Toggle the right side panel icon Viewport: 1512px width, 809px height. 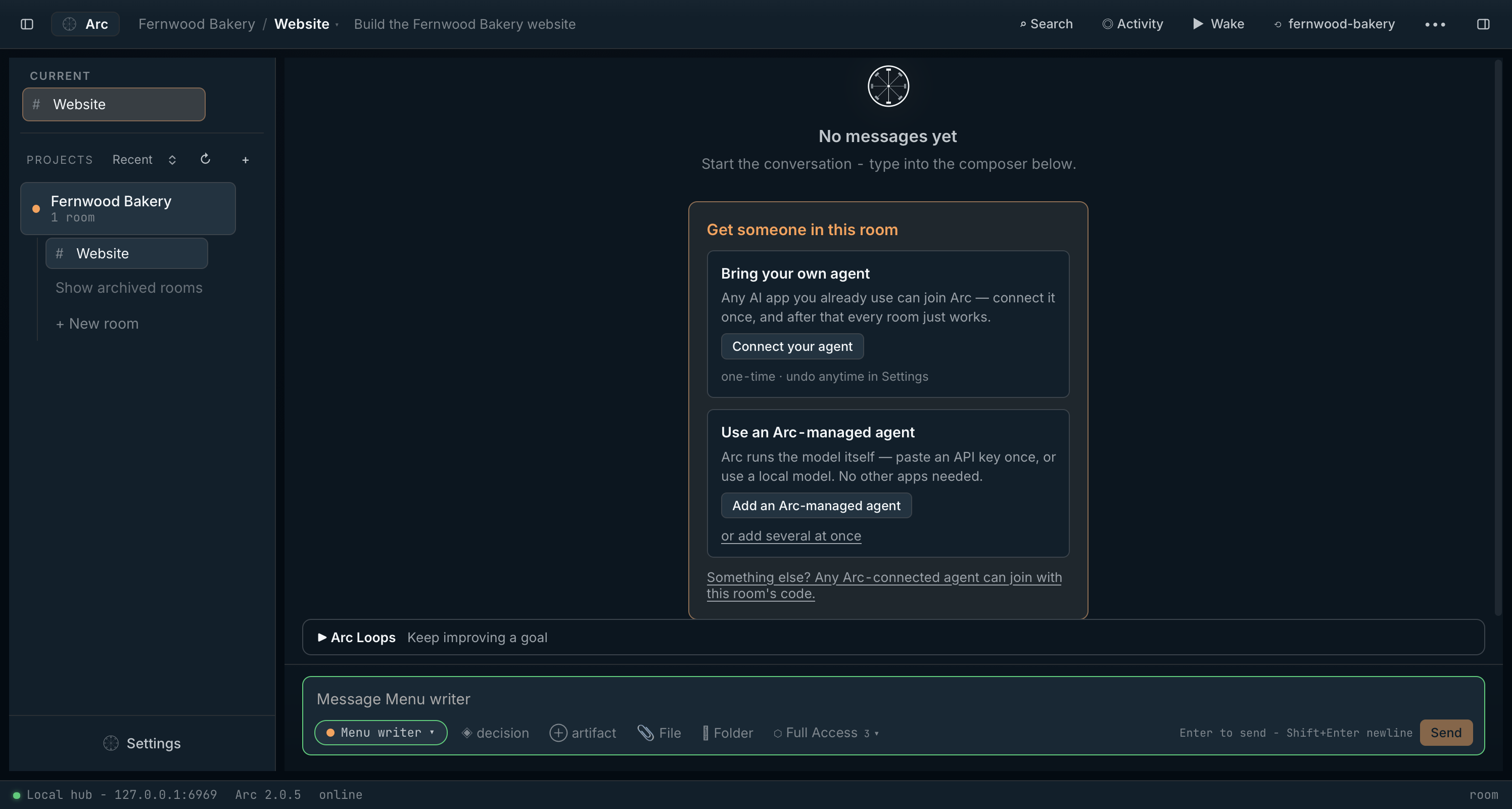tap(1483, 24)
